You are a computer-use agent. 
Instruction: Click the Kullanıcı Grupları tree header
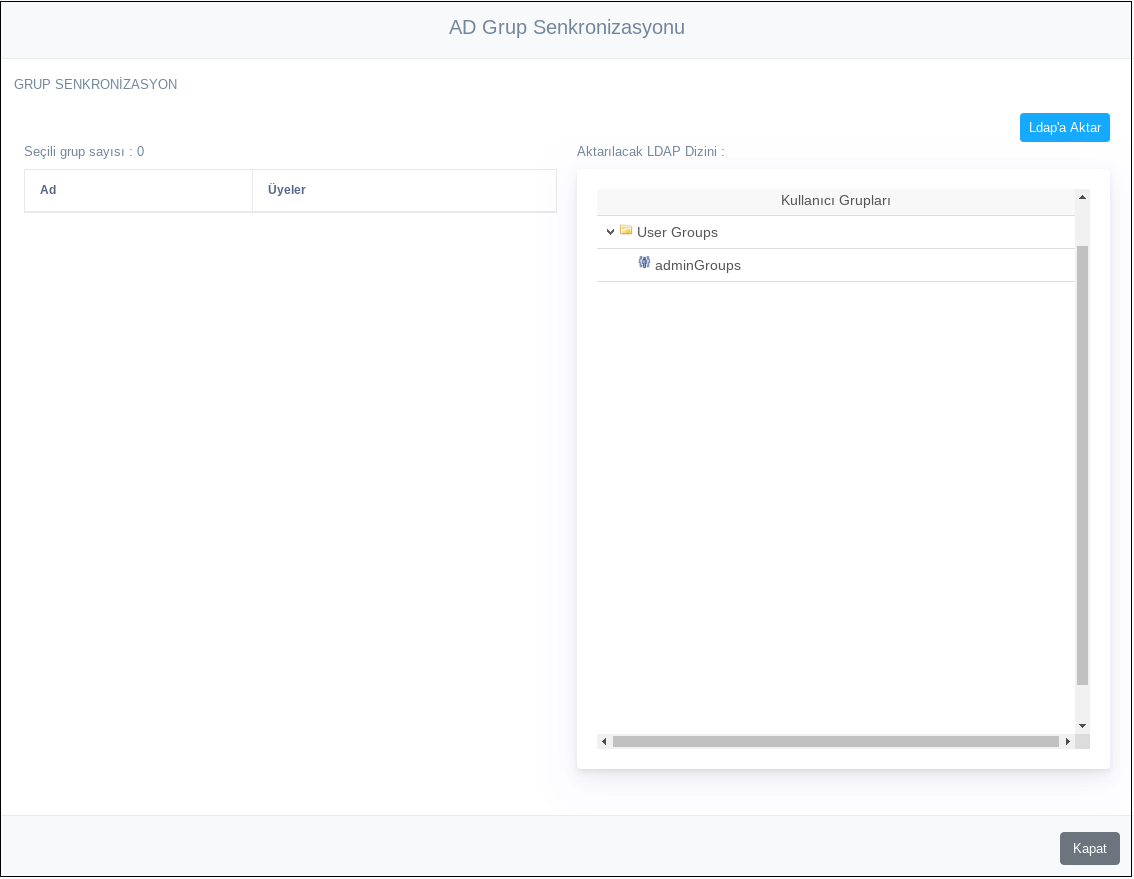[x=835, y=200]
